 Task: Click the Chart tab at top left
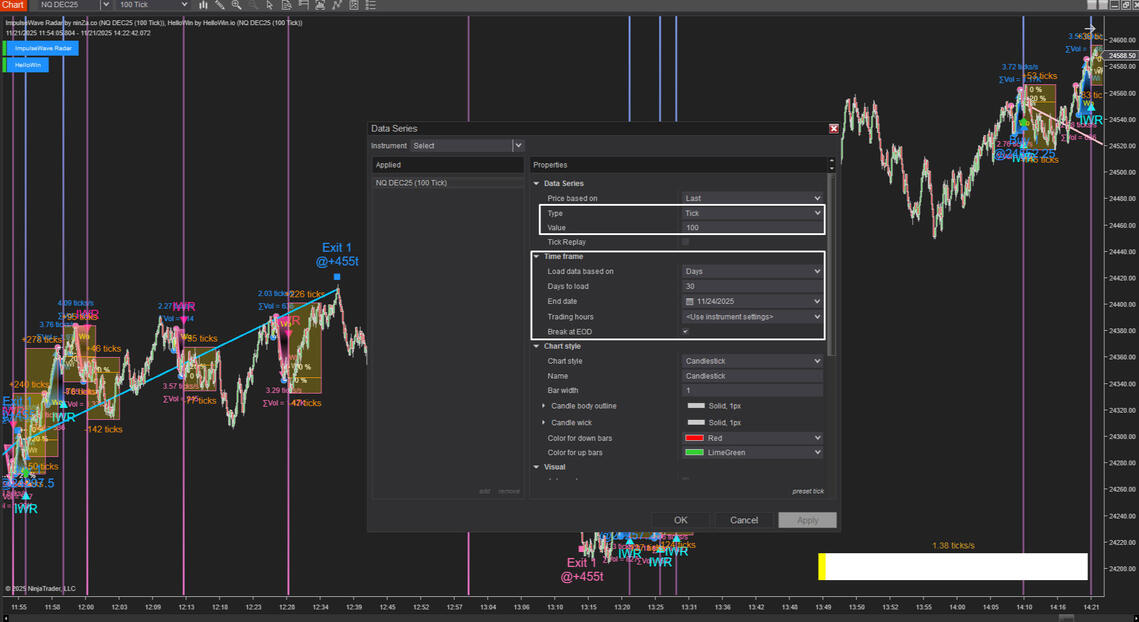tap(13, 6)
